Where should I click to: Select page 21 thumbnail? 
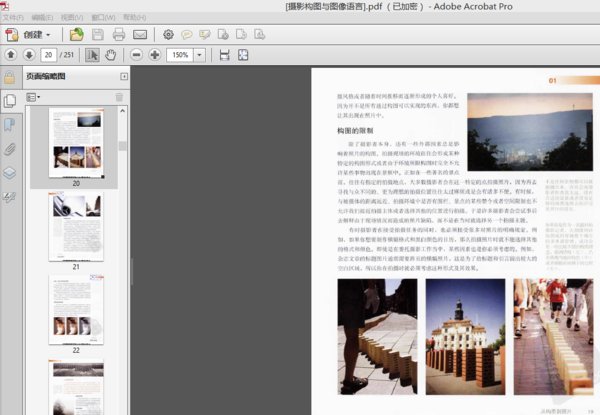pos(76,226)
